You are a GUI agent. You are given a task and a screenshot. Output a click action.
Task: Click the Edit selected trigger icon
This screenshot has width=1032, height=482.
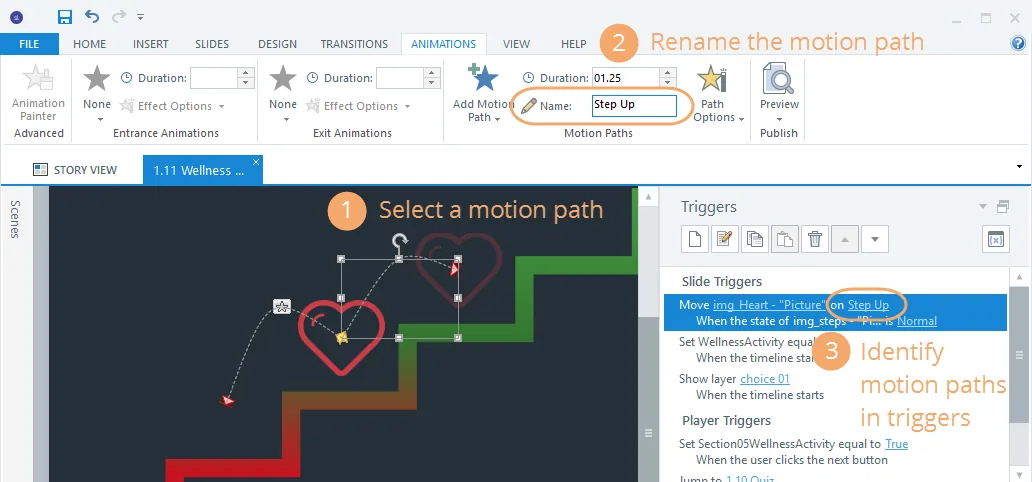(725, 240)
